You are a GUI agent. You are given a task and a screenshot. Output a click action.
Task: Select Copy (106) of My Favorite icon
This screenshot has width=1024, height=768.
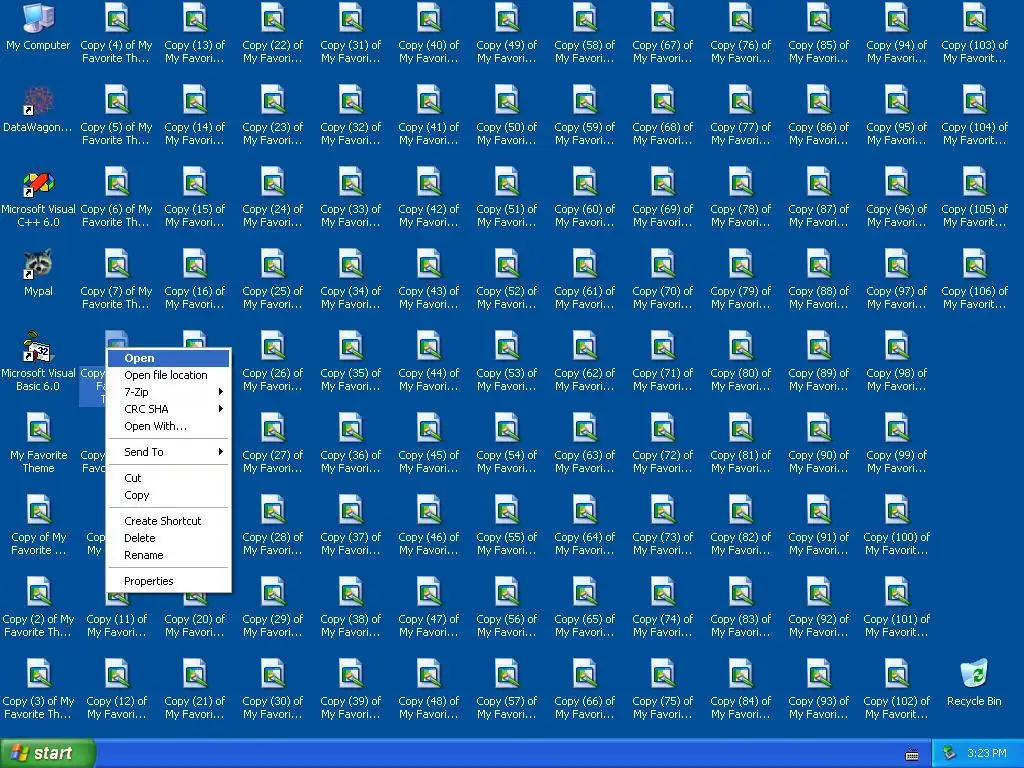tap(974, 264)
